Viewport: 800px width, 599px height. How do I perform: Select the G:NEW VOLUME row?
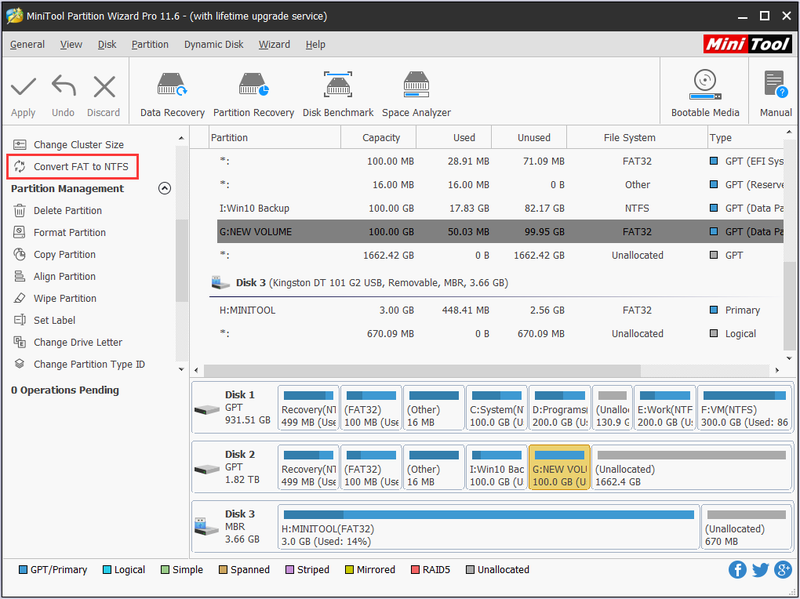pos(500,232)
